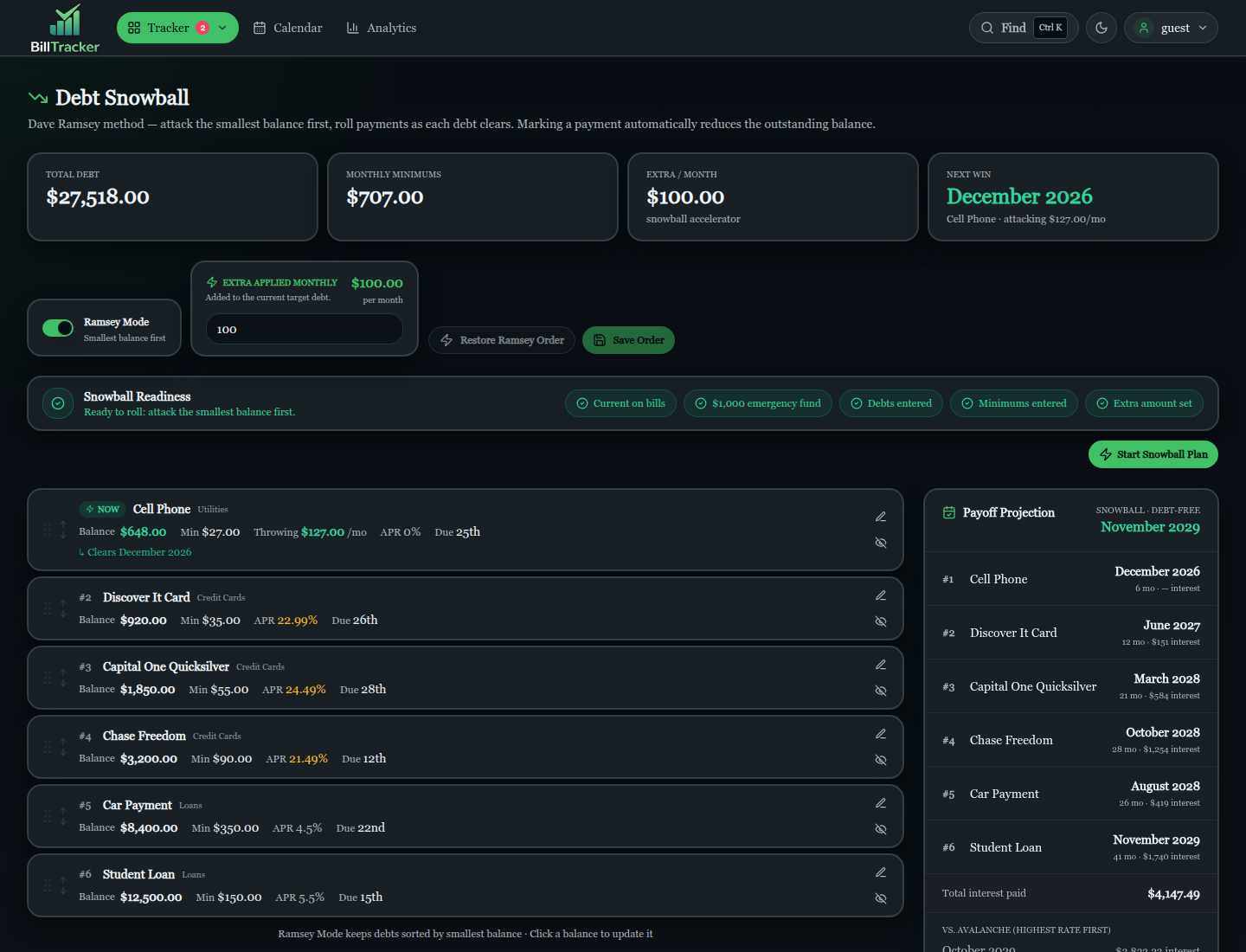
Task: Hide the Cell Phone debt
Action: pyautogui.click(x=881, y=543)
